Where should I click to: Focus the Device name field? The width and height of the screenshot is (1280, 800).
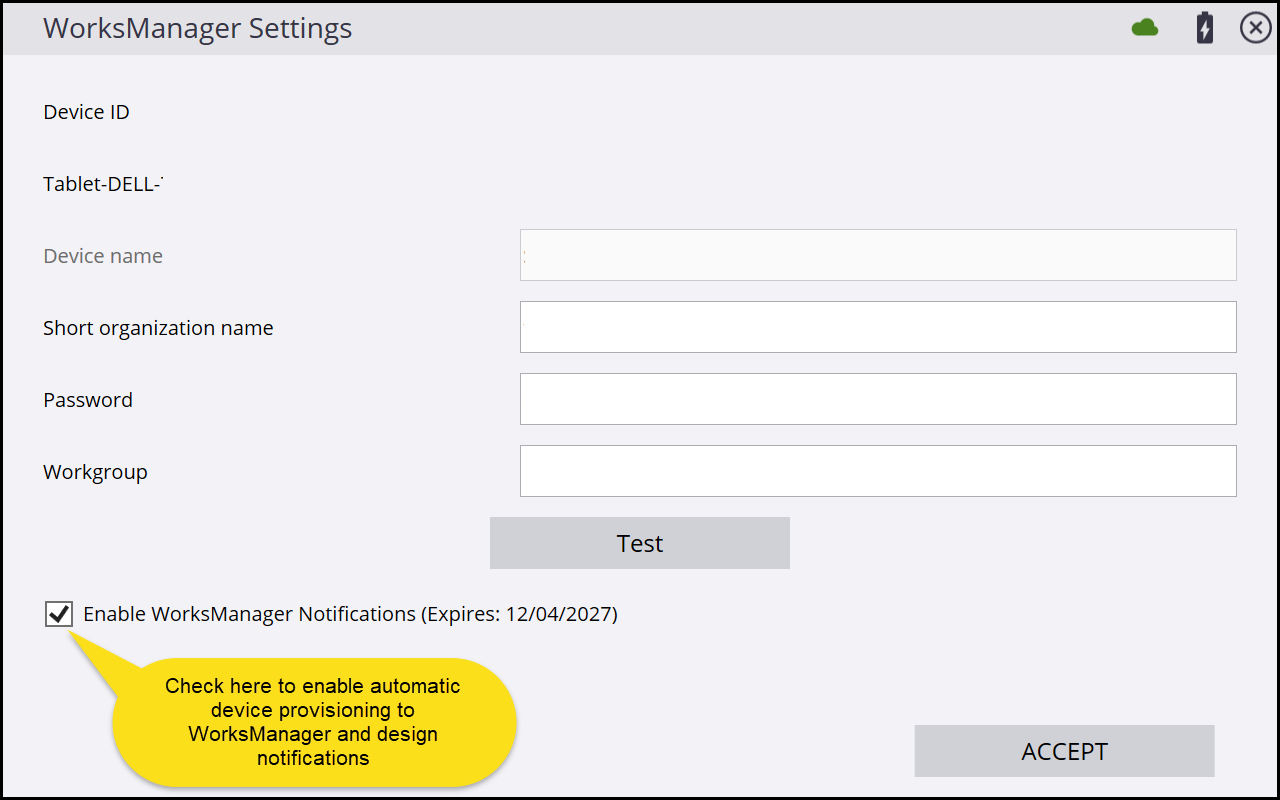click(x=878, y=255)
